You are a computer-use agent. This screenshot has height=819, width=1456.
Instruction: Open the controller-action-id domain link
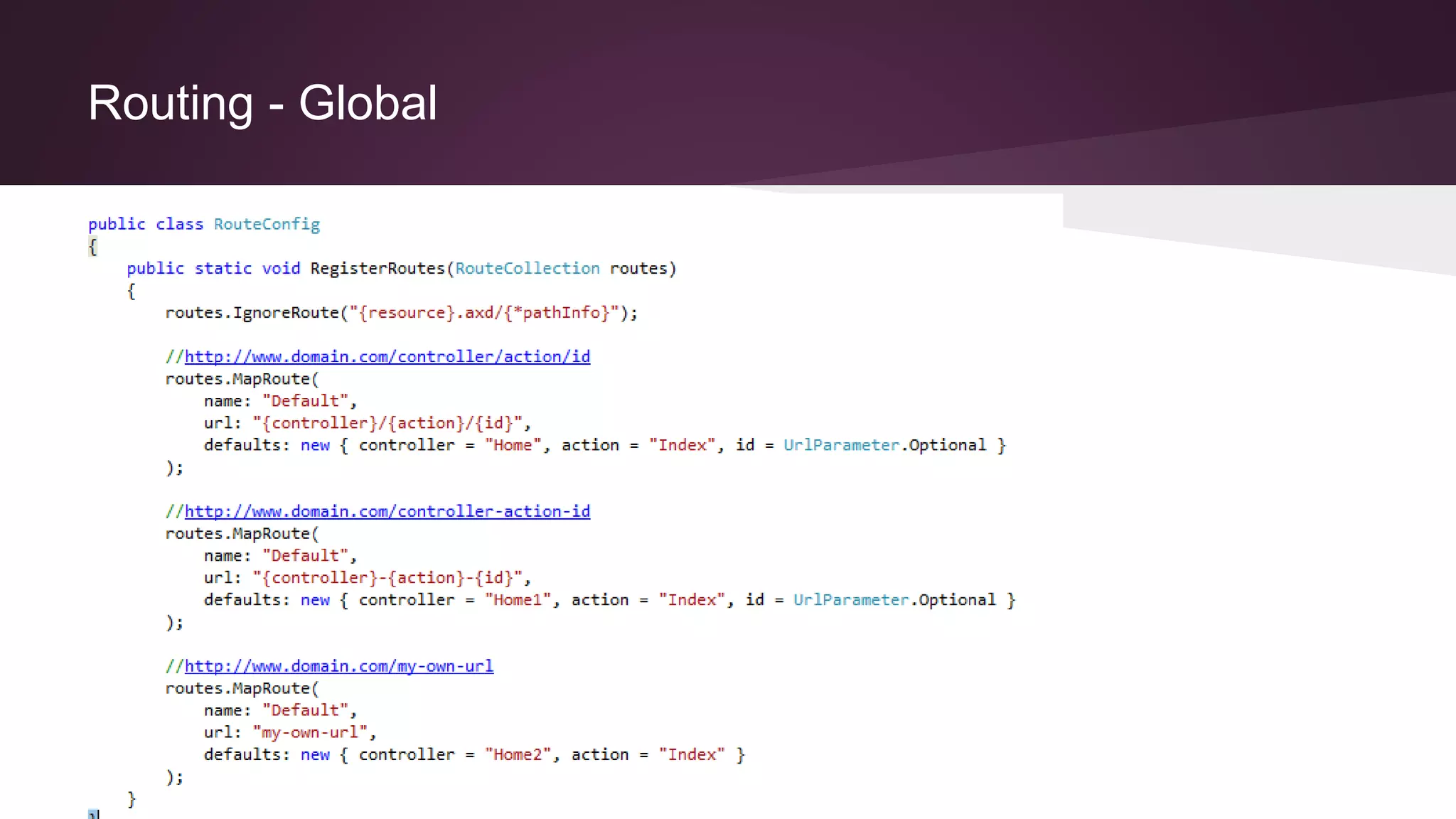point(387,512)
